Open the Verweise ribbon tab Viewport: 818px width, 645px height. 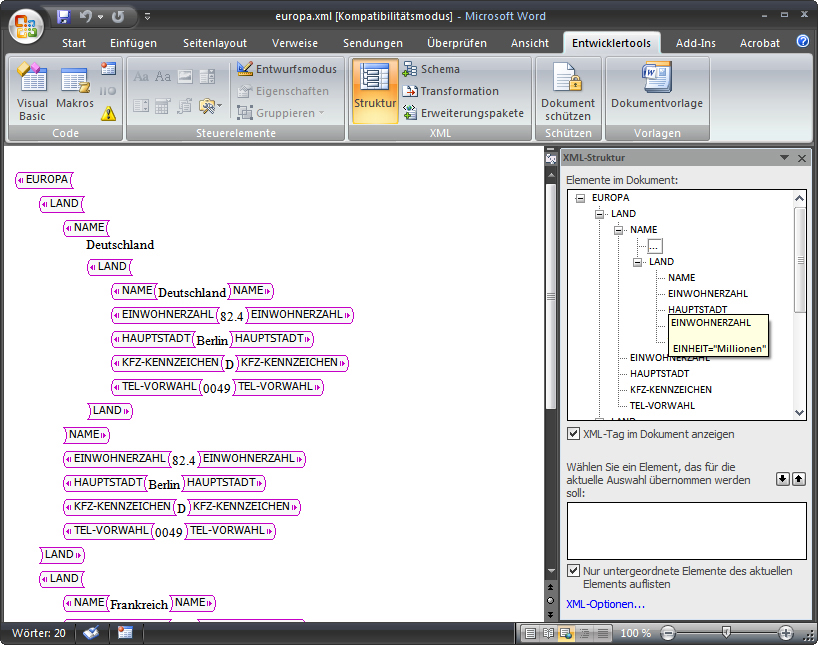pos(295,43)
